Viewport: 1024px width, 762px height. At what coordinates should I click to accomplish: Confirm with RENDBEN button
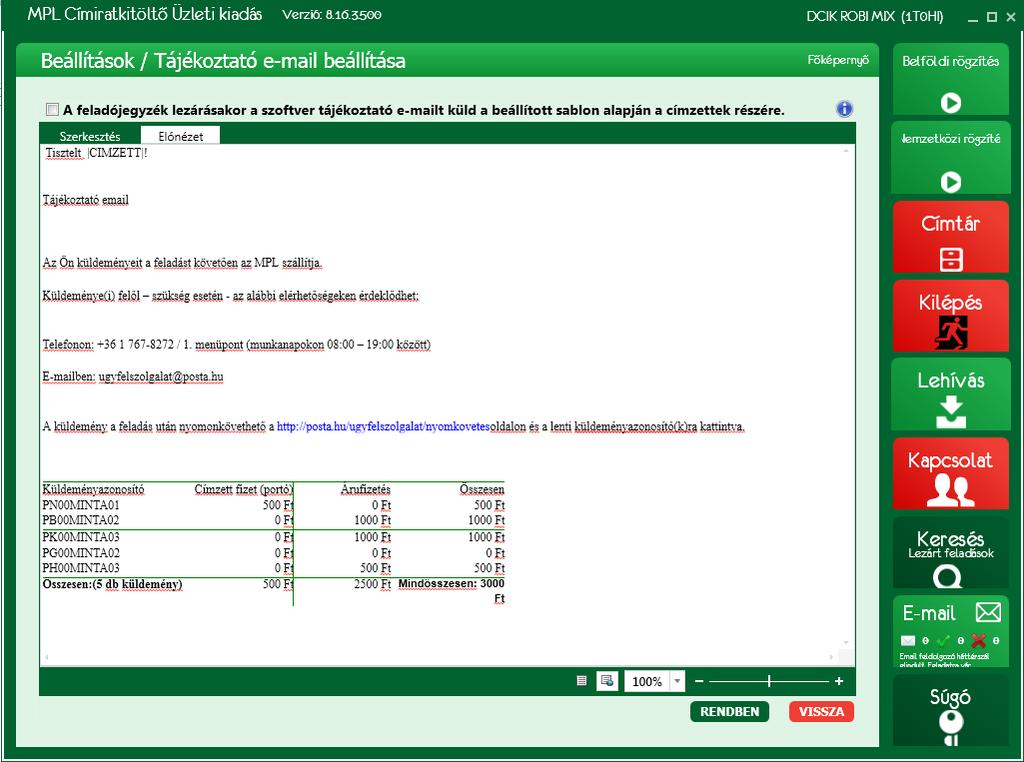click(x=729, y=712)
